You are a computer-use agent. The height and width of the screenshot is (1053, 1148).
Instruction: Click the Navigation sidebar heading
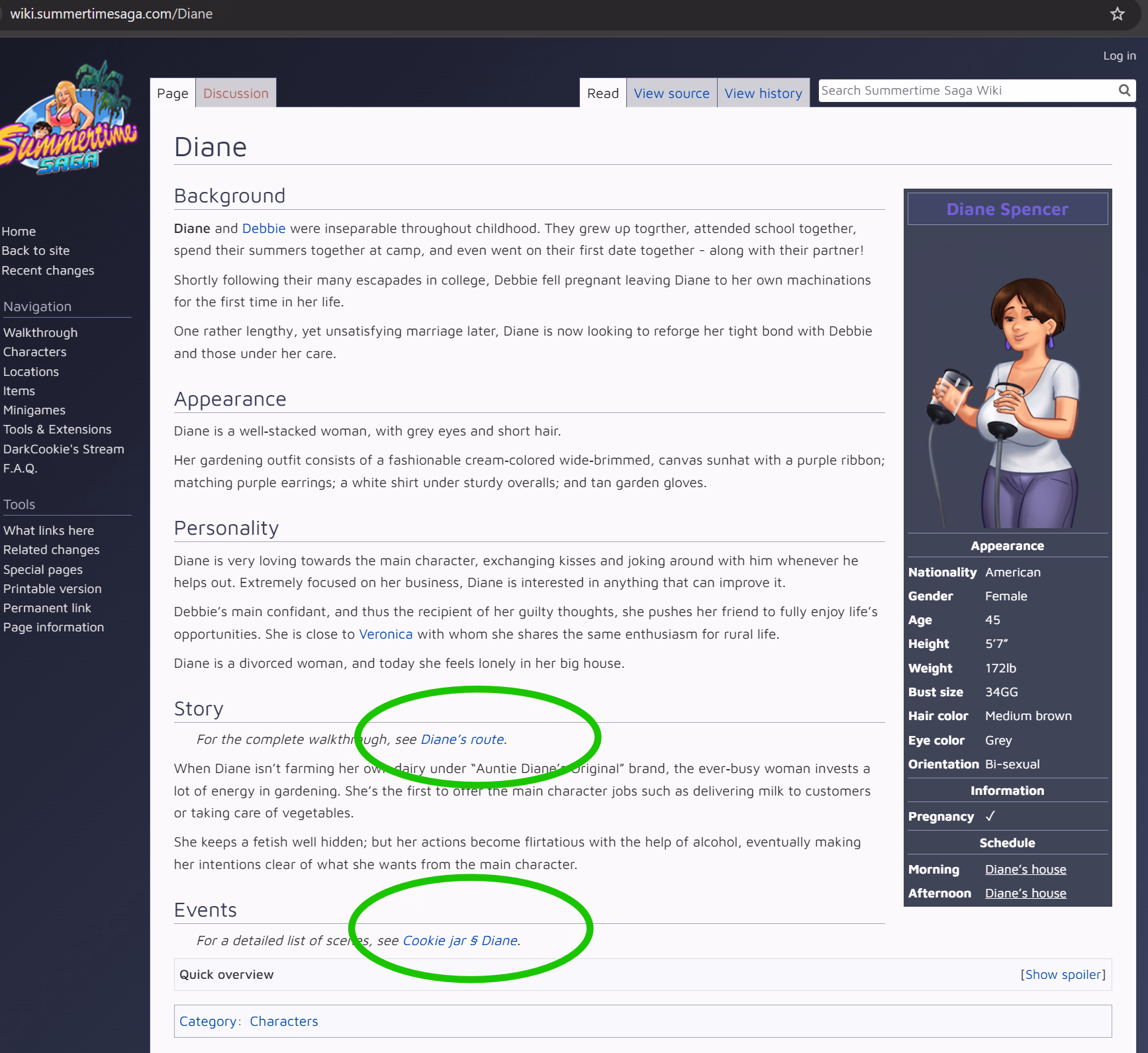pyautogui.click(x=37, y=306)
